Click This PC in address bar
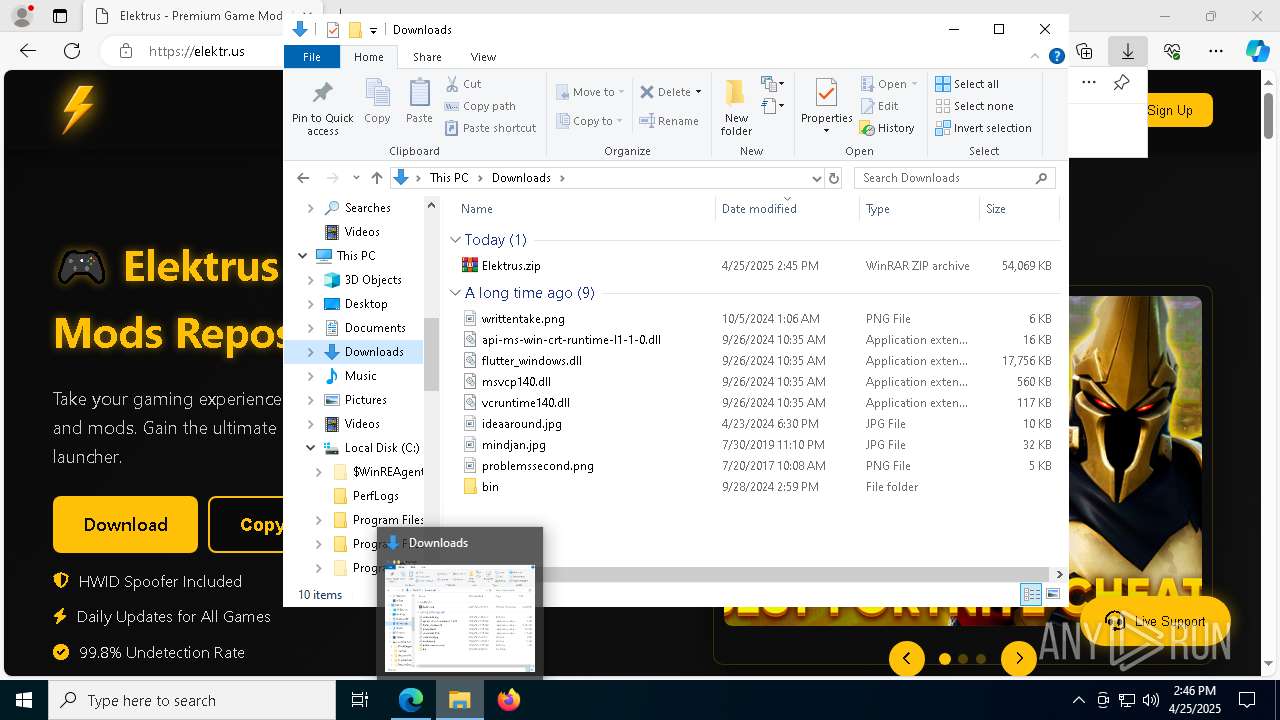1280x720 pixels. [448, 178]
